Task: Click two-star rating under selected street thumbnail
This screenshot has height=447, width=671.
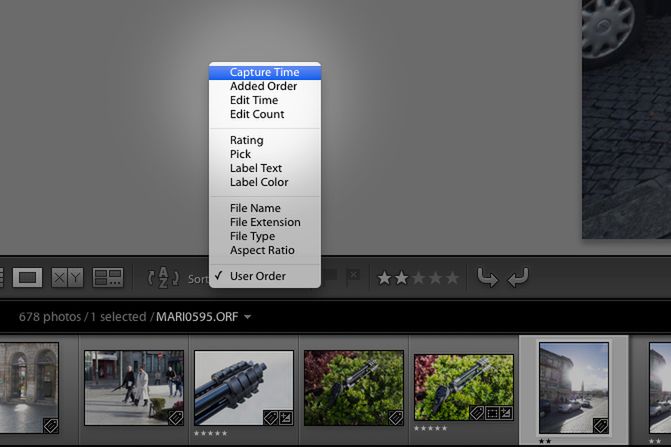Action: point(545,441)
